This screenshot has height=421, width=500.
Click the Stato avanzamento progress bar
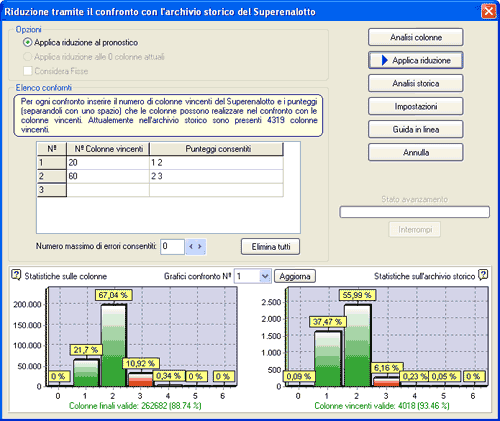coord(414,212)
